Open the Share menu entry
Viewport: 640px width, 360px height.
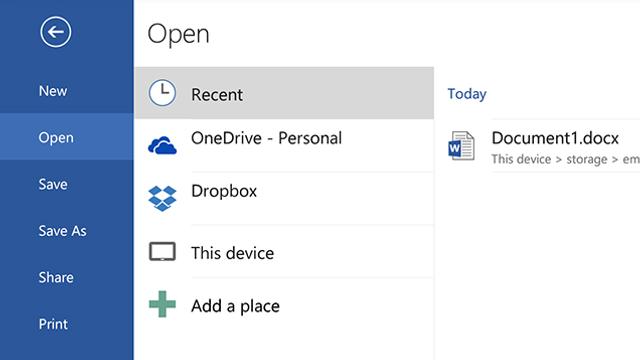point(56,277)
